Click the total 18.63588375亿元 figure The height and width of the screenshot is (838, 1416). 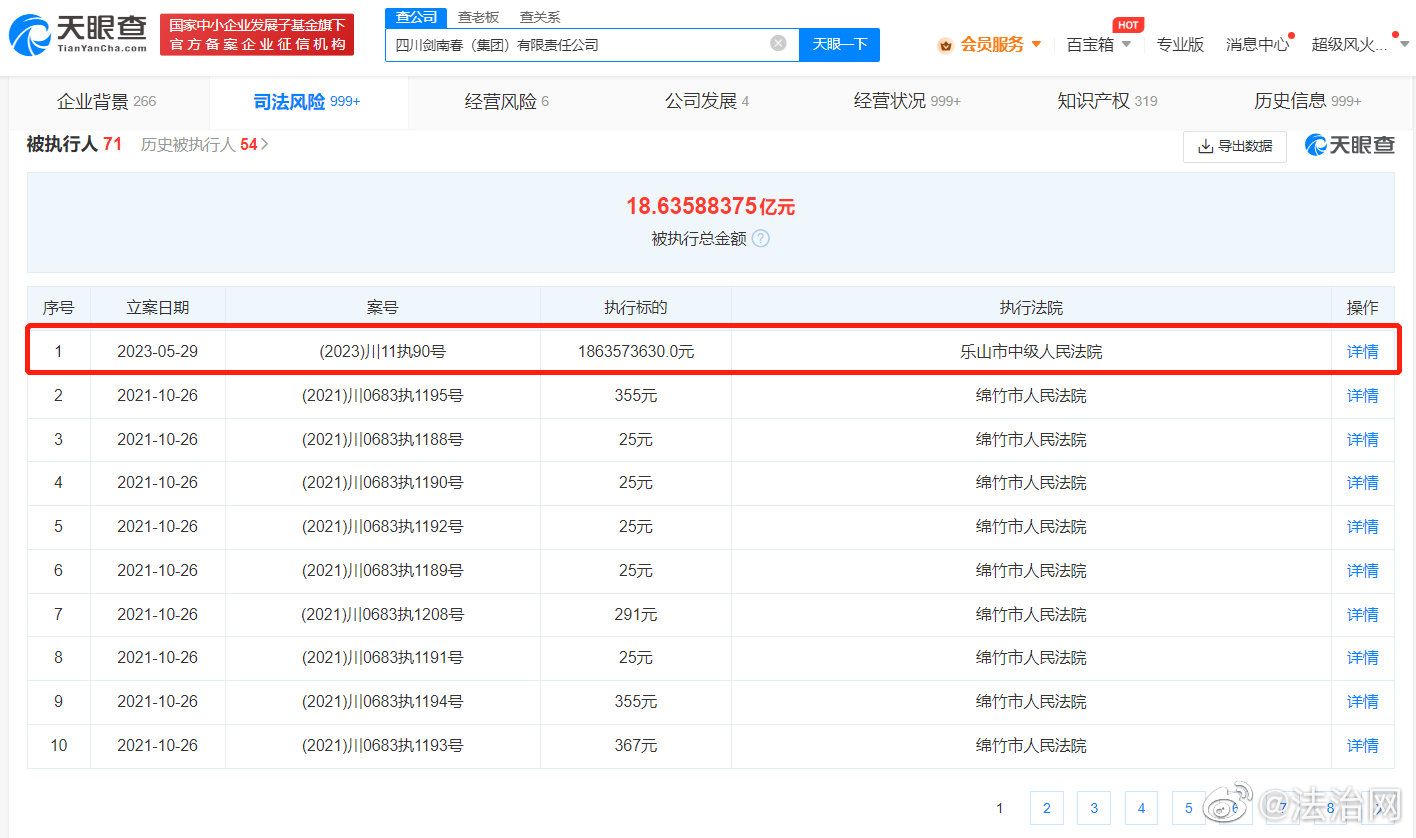(710, 207)
